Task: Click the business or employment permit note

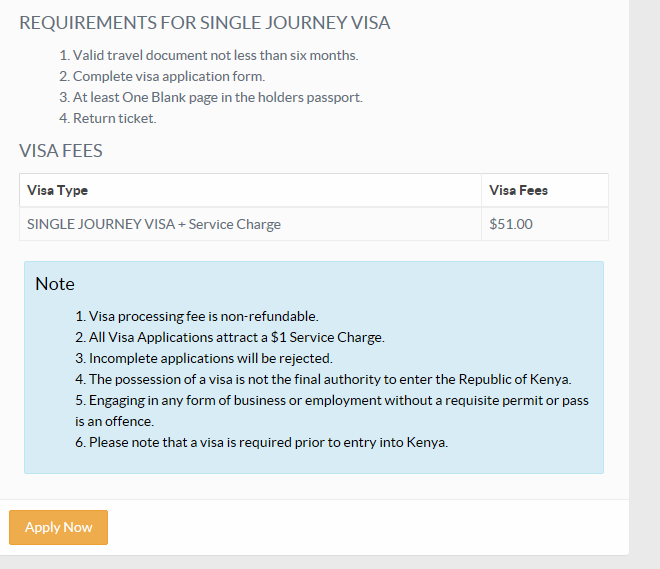Action: [x=332, y=400]
